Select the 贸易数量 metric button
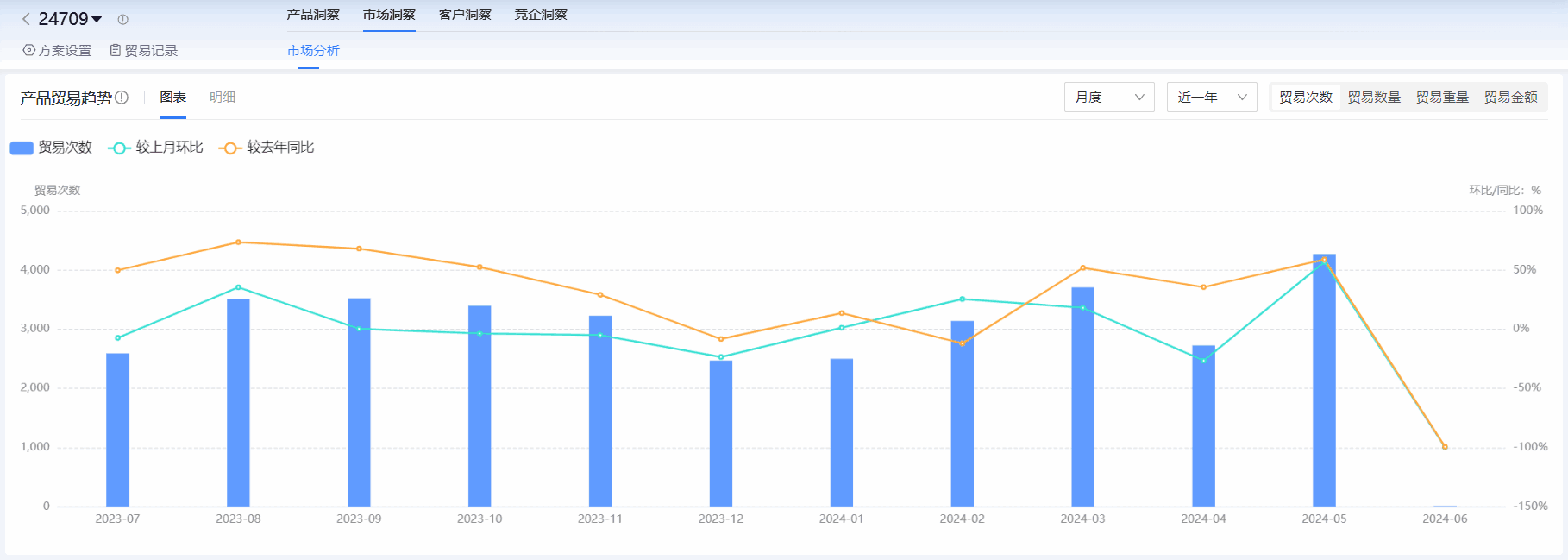 point(1374,98)
